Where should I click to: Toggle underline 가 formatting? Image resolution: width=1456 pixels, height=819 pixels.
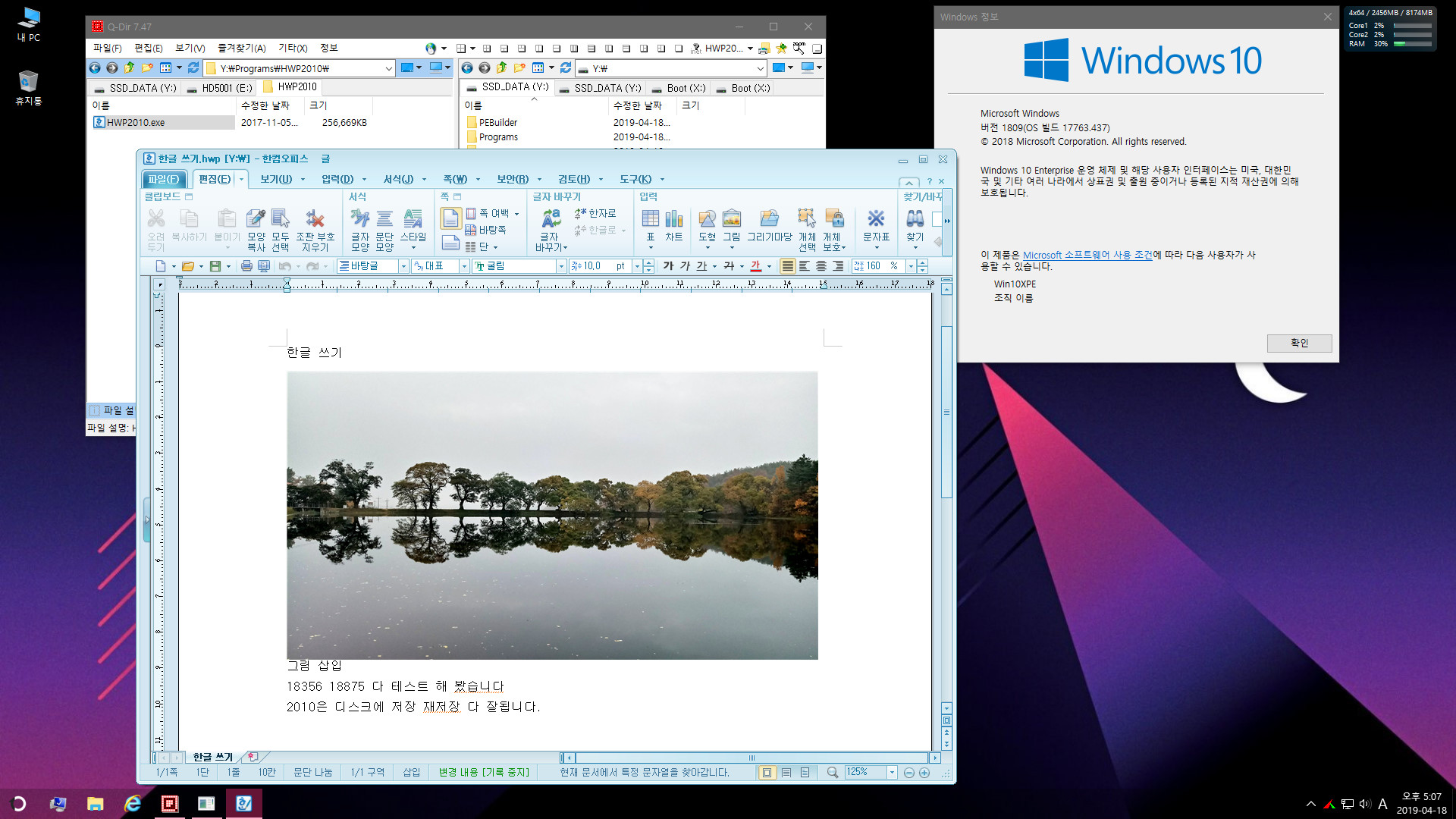pos(701,266)
